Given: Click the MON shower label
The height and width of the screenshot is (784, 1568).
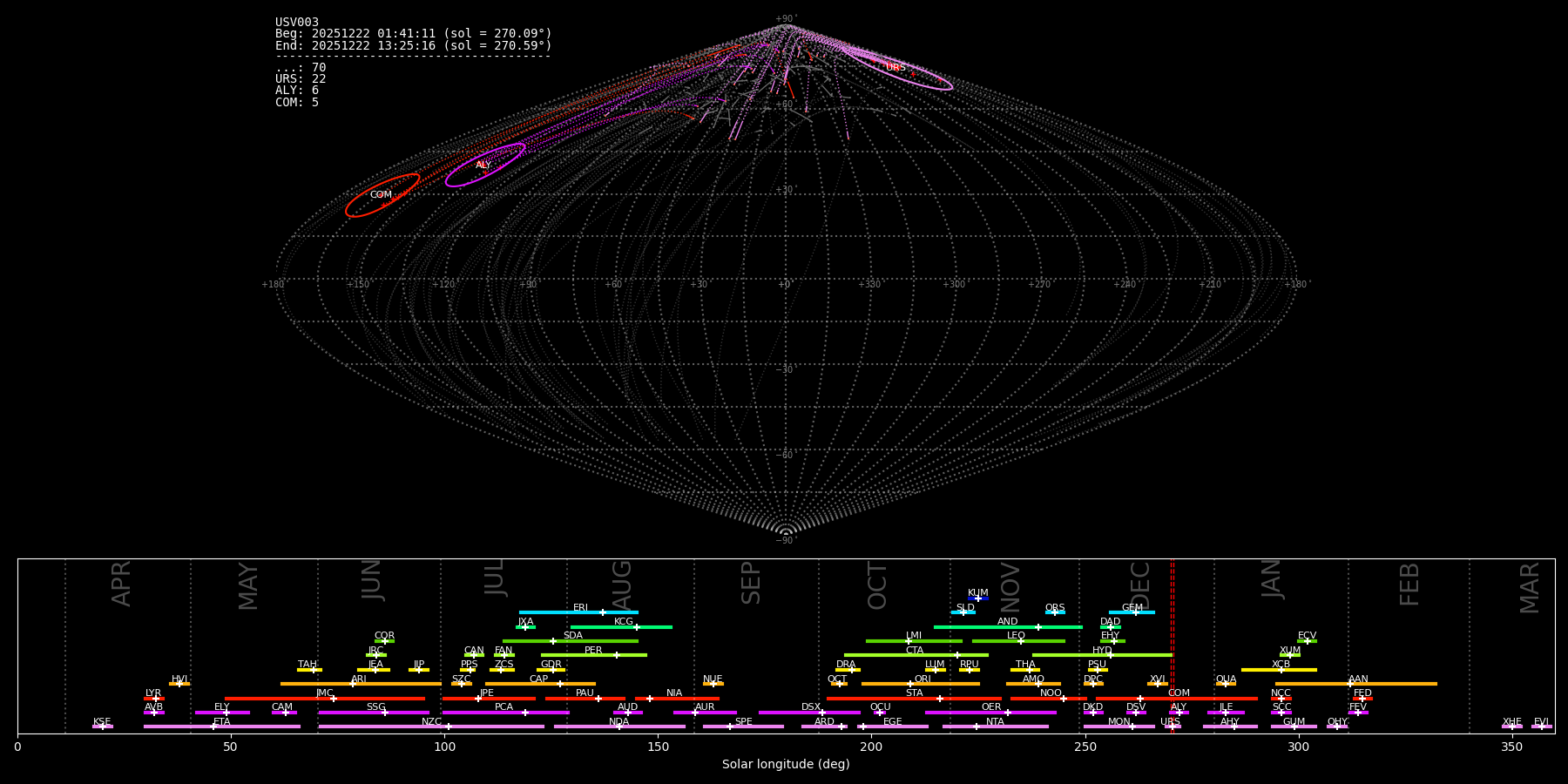Looking at the screenshot, I should 1119,722.
